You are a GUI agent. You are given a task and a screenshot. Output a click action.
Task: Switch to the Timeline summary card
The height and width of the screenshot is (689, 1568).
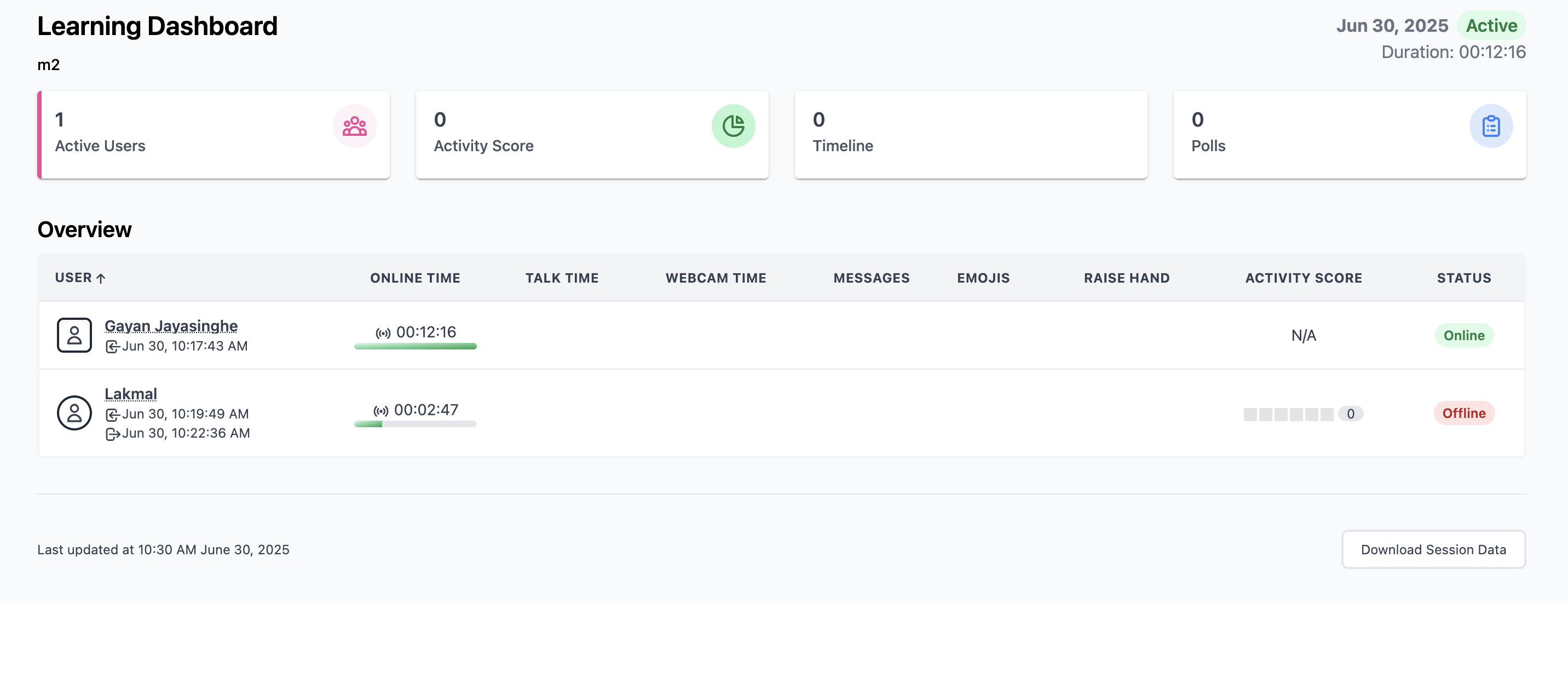click(x=970, y=135)
